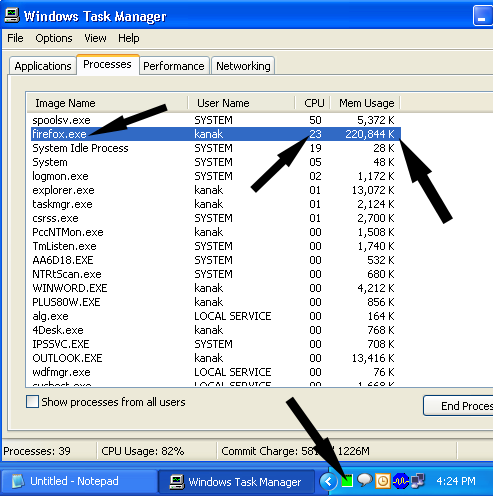The image size is (493, 496).
Task: Sort by the User Name column header
Action: [241, 103]
